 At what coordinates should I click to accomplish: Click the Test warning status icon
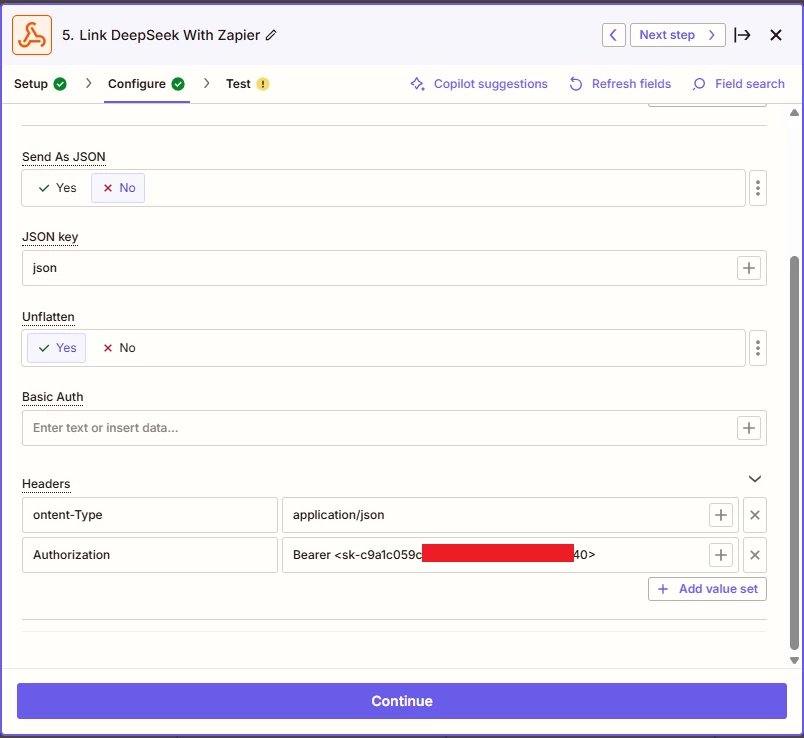tap(263, 84)
